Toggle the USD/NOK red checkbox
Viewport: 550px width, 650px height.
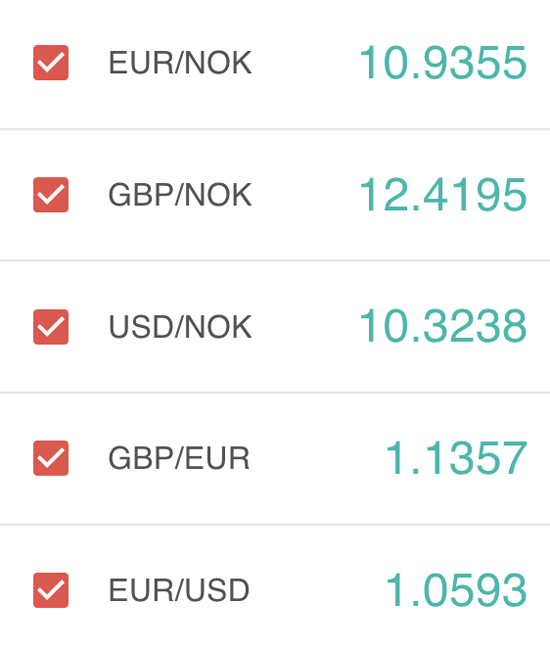click(51, 327)
